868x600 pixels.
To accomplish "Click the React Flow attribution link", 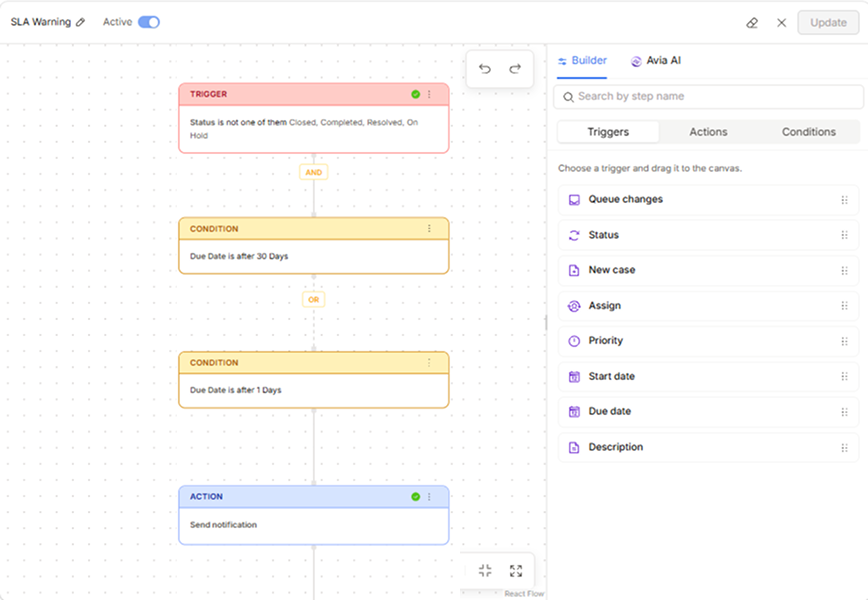I will click(x=524, y=594).
